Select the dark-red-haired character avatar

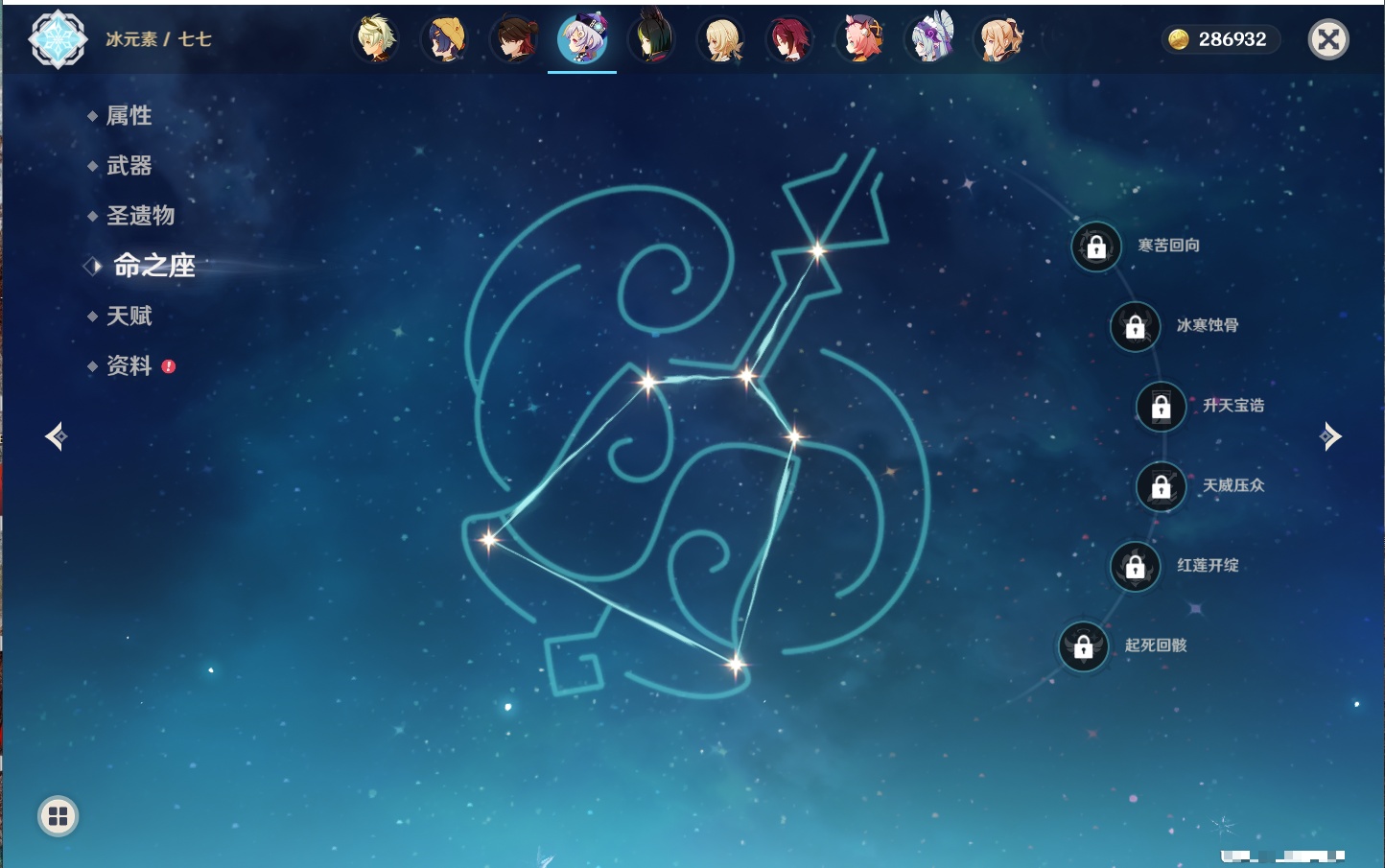pos(789,39)
